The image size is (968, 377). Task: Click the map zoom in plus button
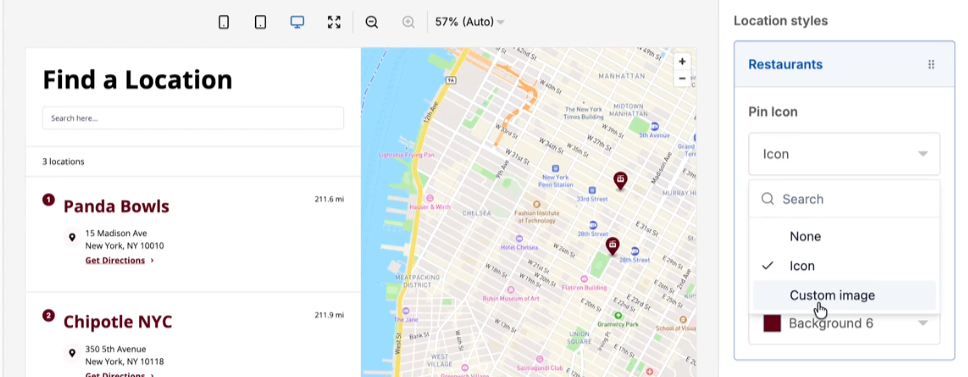click(x=682, y=62)
